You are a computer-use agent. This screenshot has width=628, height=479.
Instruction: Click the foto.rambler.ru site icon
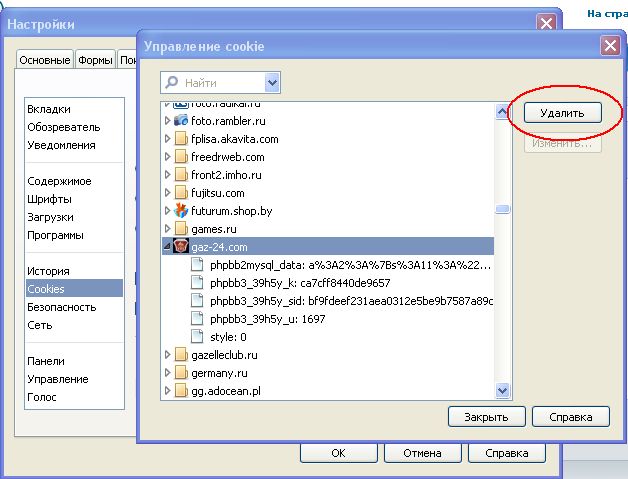coord(181,121)
